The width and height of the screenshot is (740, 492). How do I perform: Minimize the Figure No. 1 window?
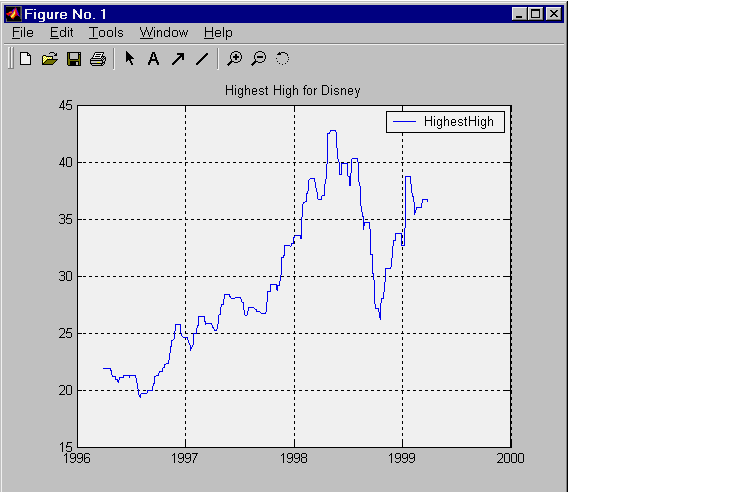(x=519, y=14)
